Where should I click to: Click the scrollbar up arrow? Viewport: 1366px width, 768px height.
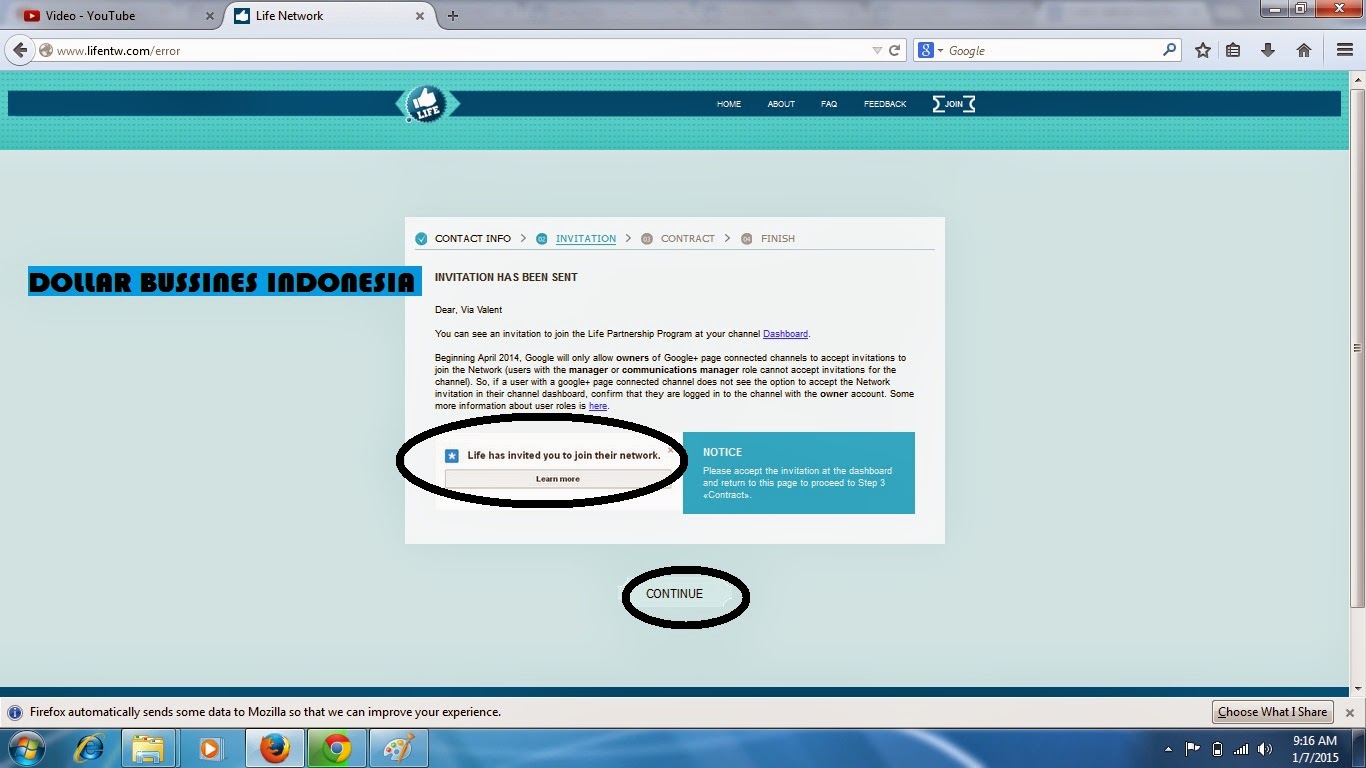click(1357, 78)
